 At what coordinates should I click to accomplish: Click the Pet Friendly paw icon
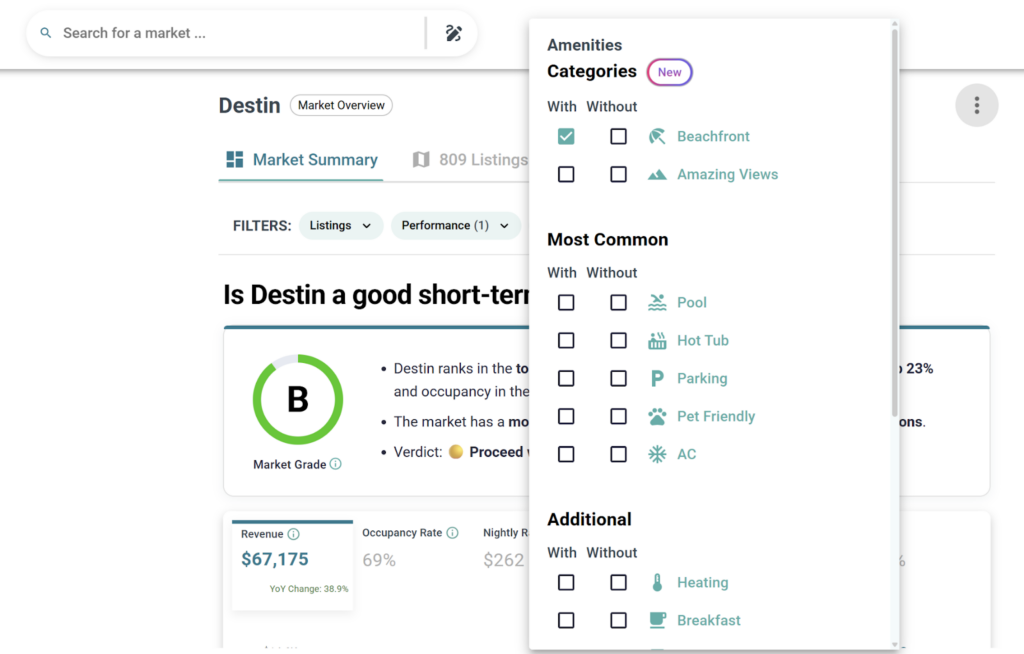(x=657, y=417)
